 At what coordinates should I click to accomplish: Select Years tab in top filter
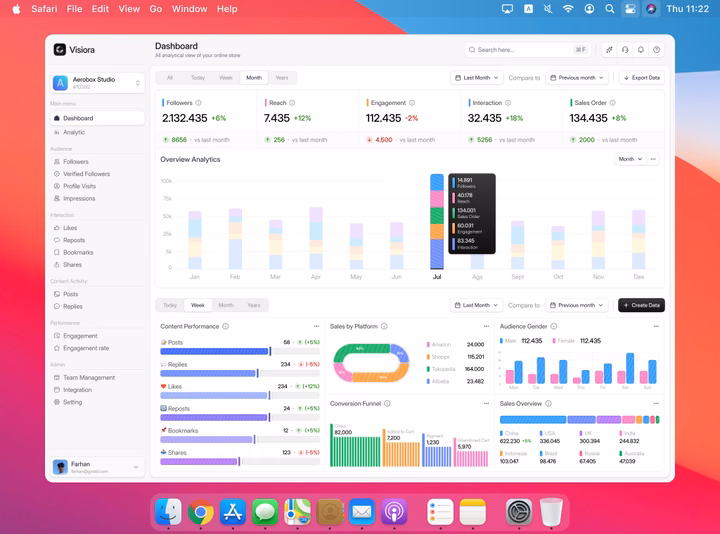click(x=282, y=78)
